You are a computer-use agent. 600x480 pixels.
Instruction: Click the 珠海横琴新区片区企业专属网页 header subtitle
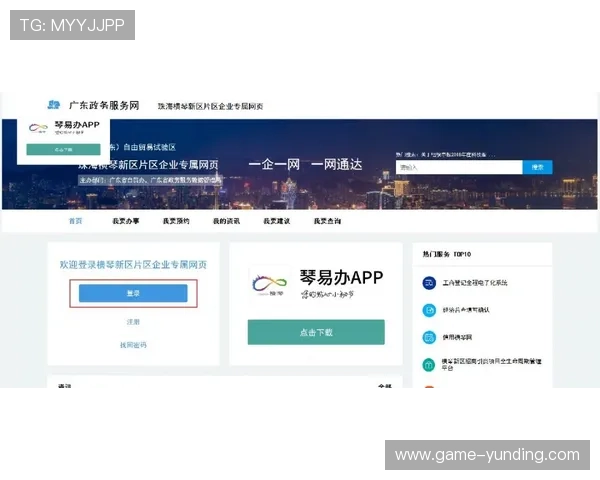[x=210, y=106]
